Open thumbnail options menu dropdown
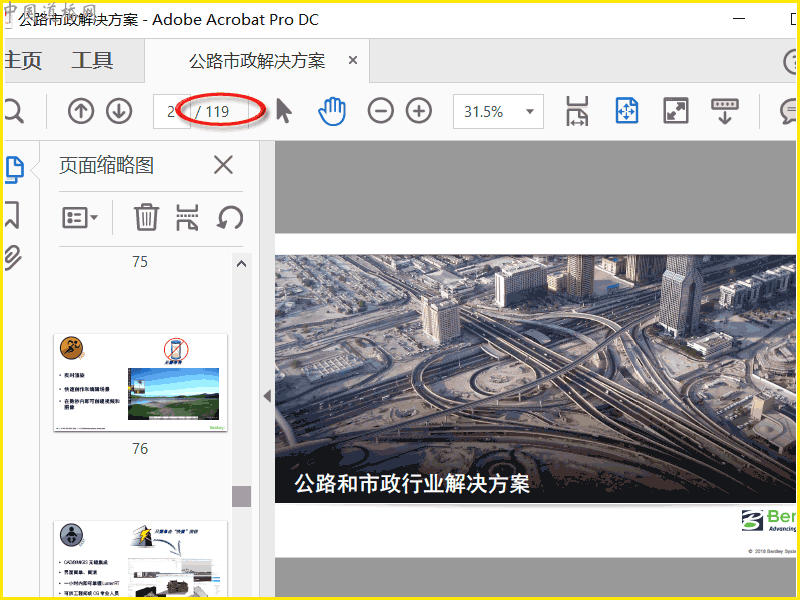The width and height of the screenshot is (800, 600). (80, 218)
